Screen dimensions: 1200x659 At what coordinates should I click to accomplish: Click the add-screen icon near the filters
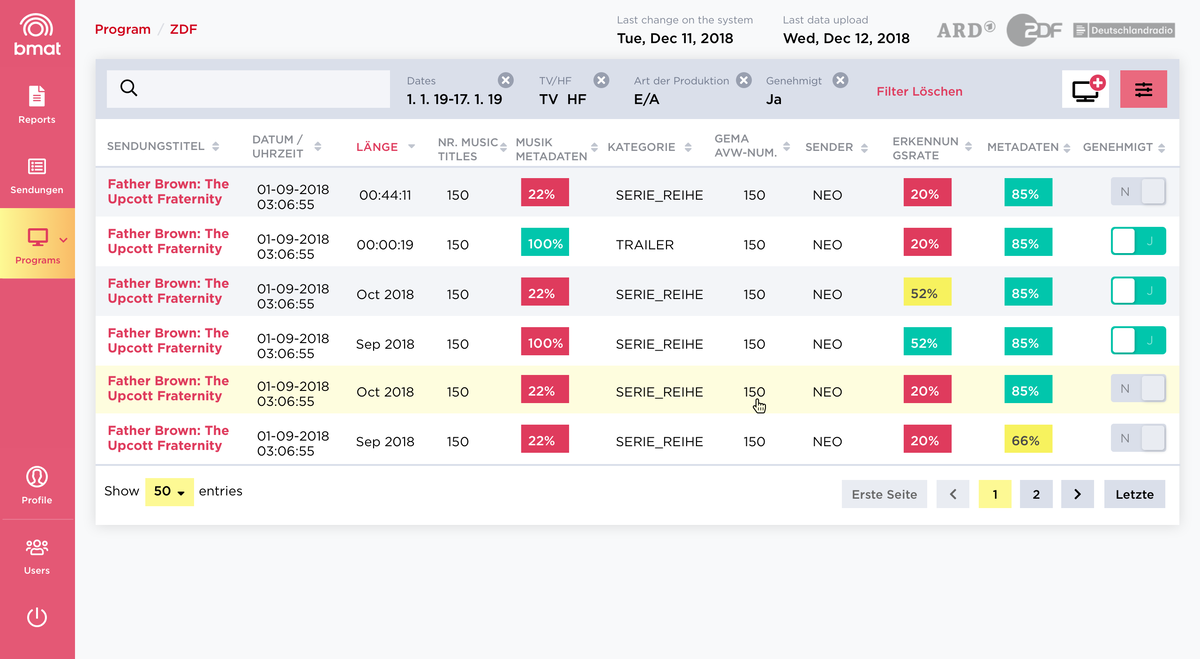pos(1085,89)
